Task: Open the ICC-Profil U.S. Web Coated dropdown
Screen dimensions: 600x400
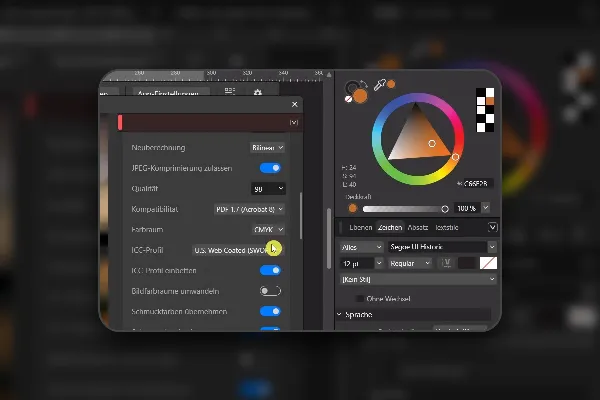Action: pyautogui.click(x=238, y=250)
